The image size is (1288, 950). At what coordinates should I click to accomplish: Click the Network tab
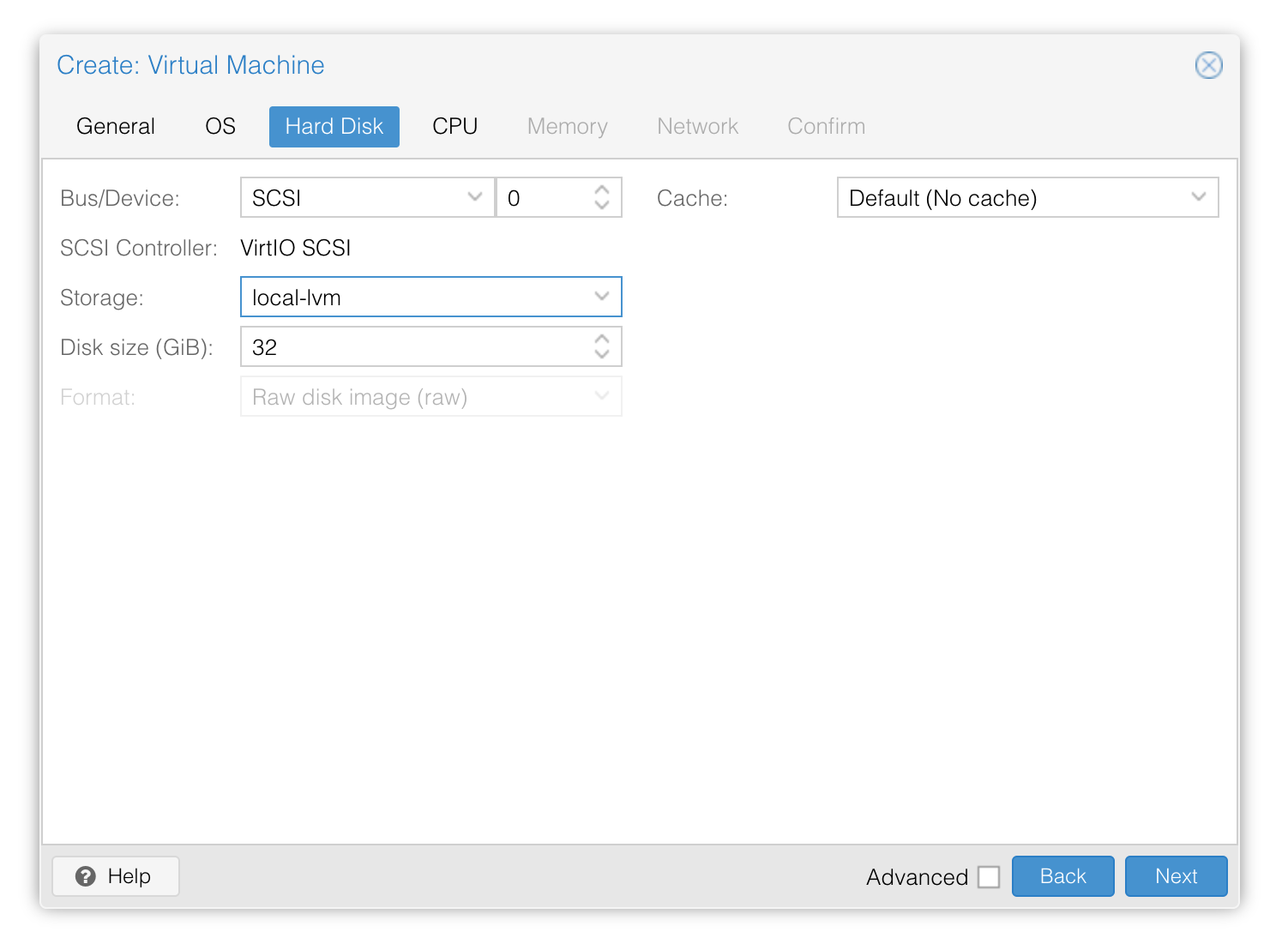point(697,127)
